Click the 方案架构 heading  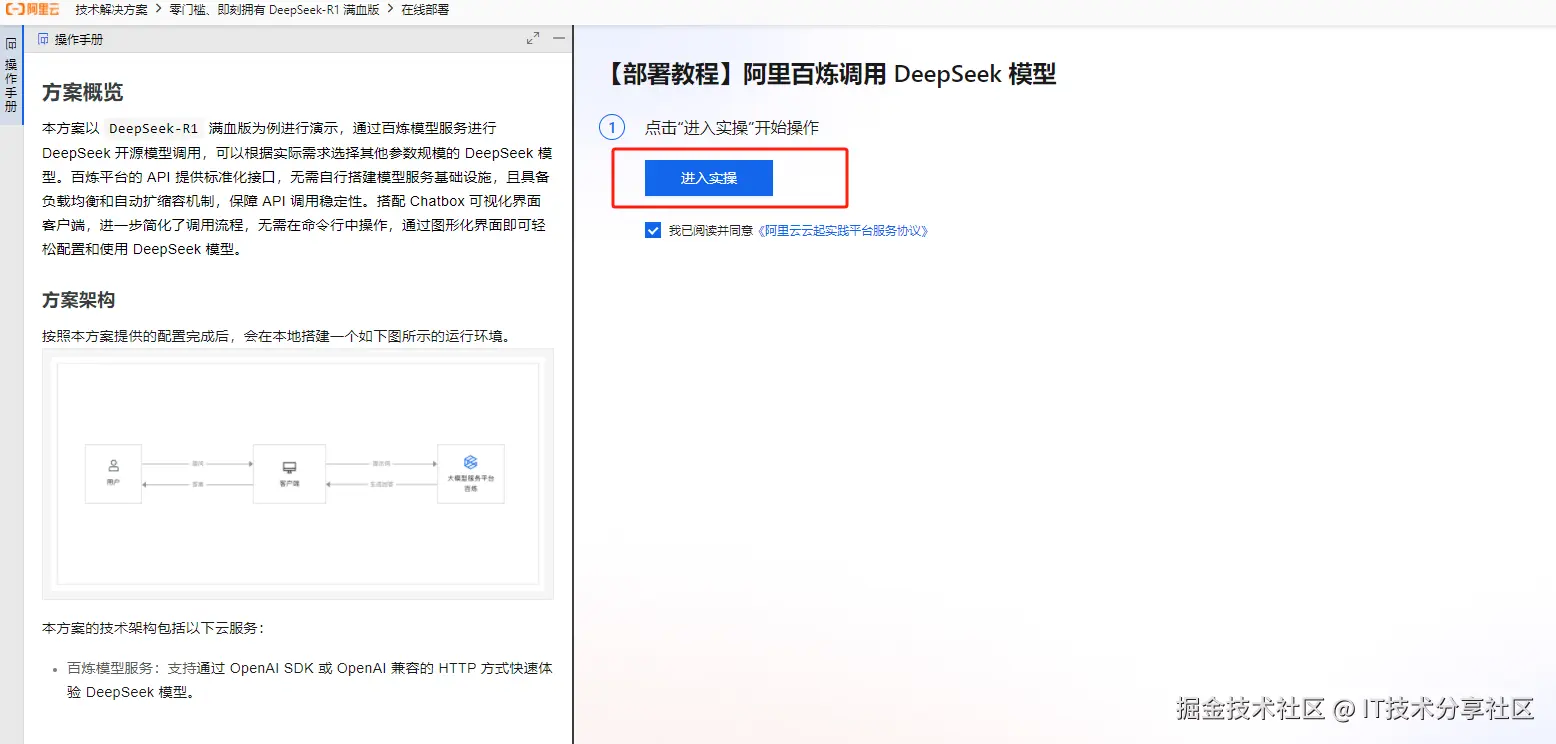79,300
